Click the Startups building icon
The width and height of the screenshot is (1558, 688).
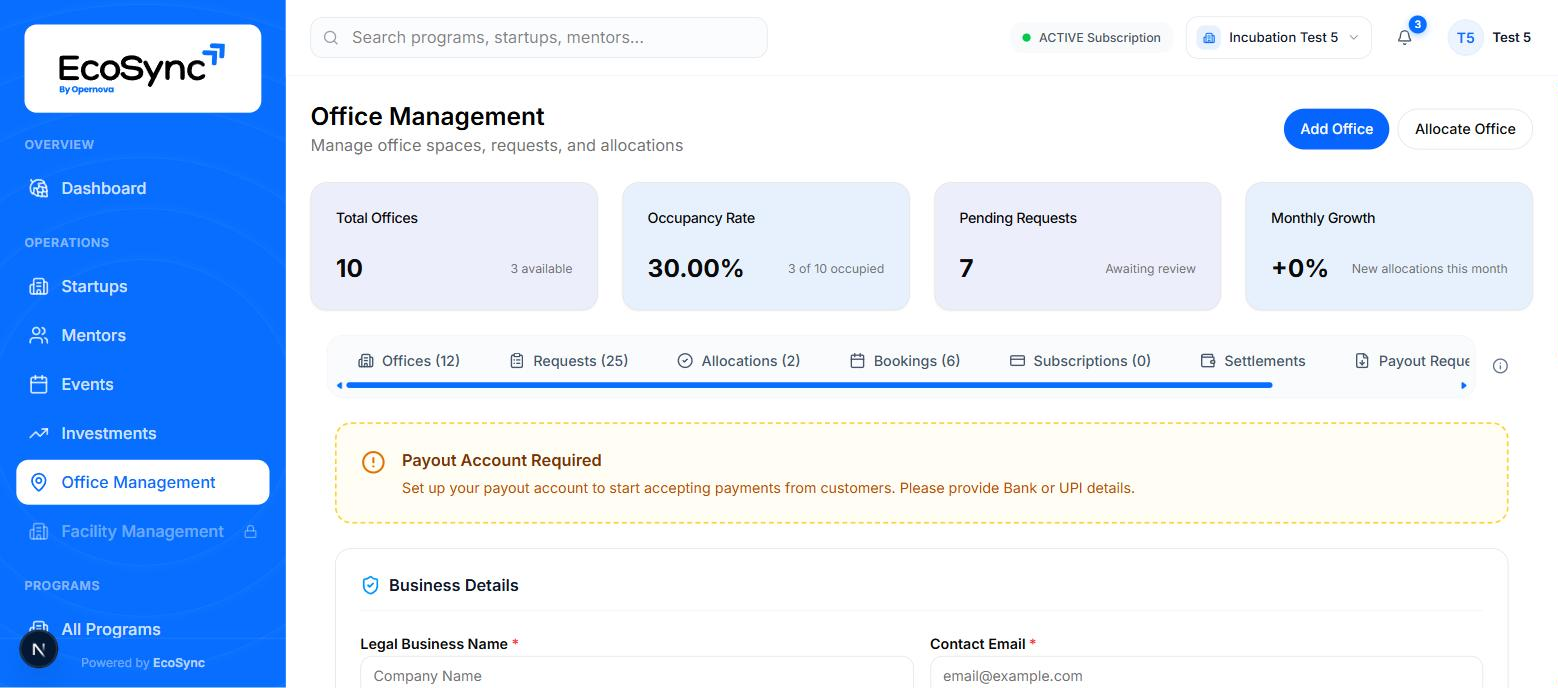[x=39, y=286]
